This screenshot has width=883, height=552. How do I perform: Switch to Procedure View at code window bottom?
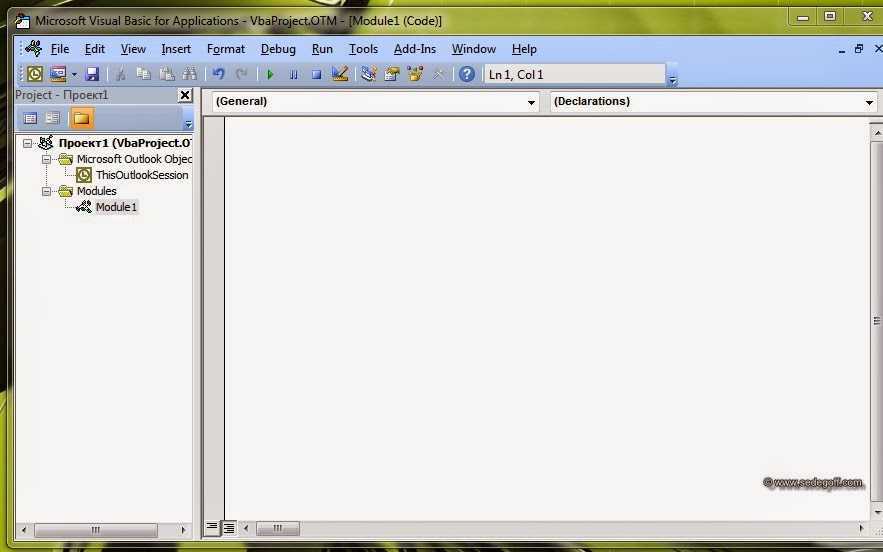pos(212,527)
